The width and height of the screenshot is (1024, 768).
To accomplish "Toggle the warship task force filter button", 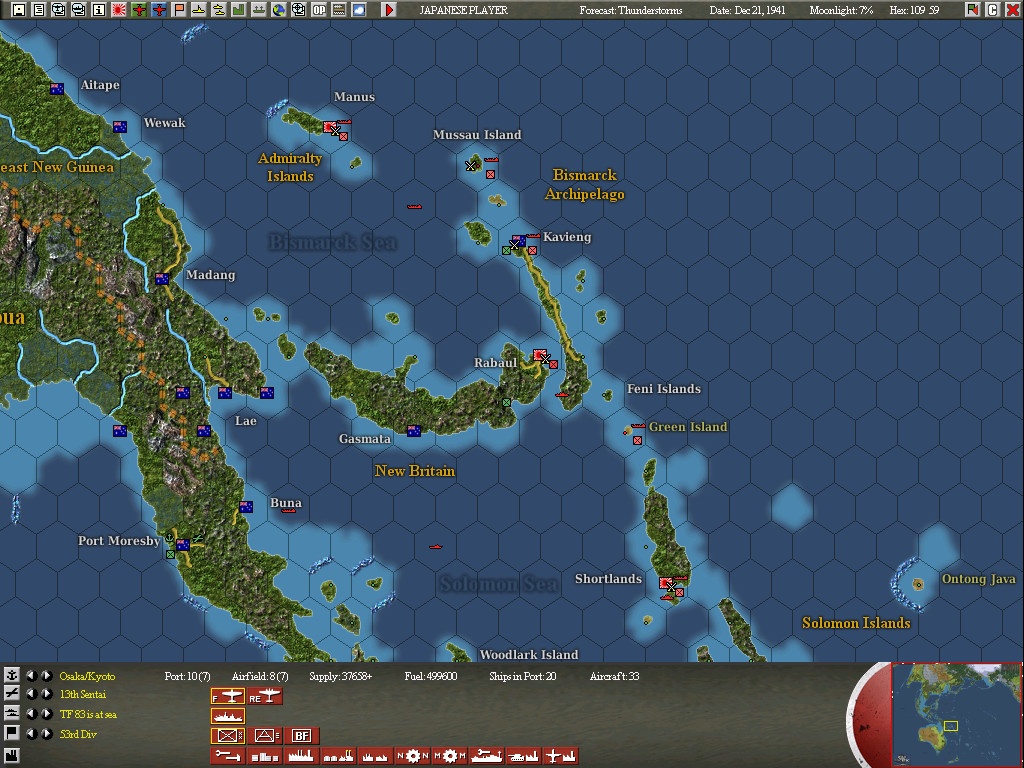I will (x=228, y=716).
